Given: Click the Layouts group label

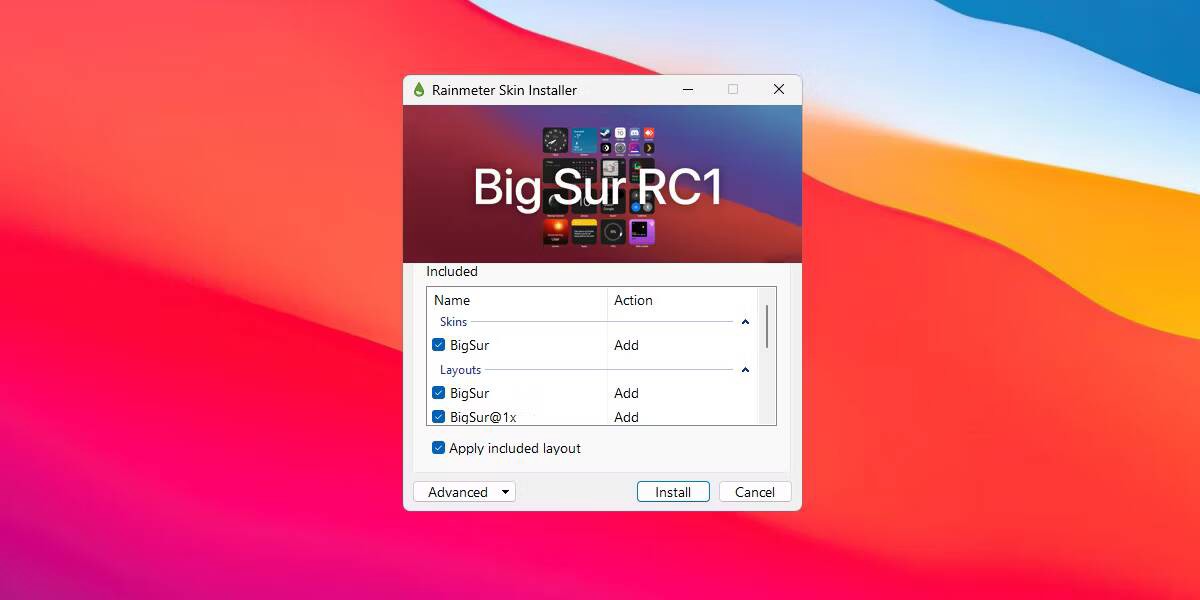Looking at the screenshot, I should 461,370.
